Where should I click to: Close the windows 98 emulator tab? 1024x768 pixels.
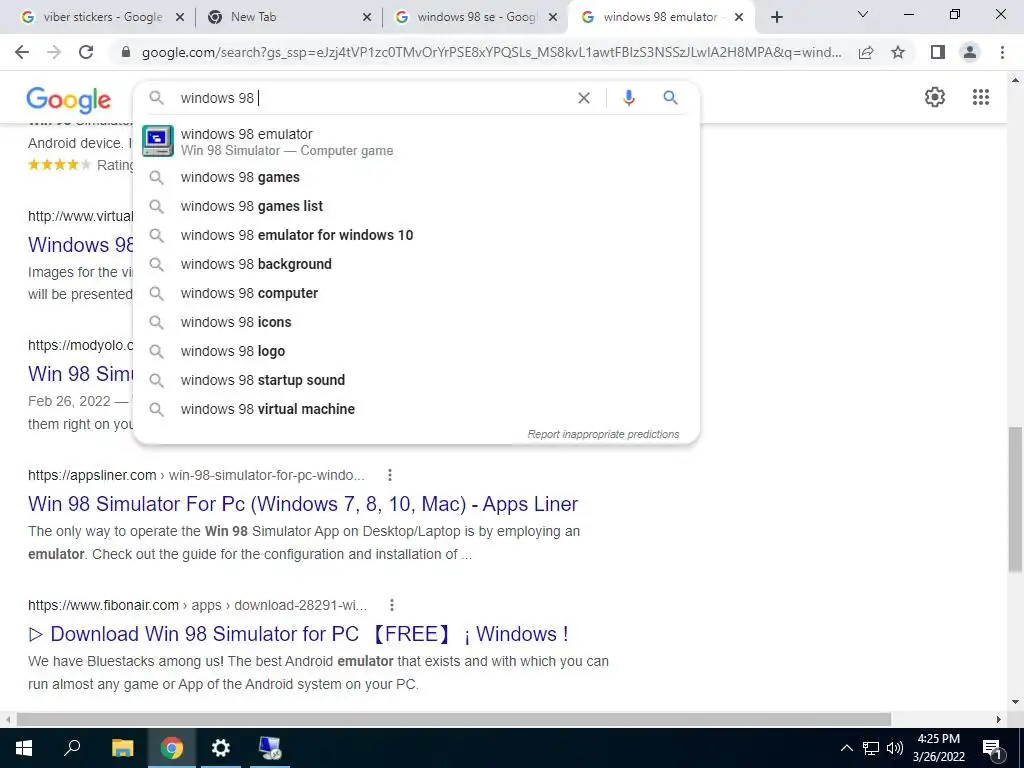coord(739,18)
